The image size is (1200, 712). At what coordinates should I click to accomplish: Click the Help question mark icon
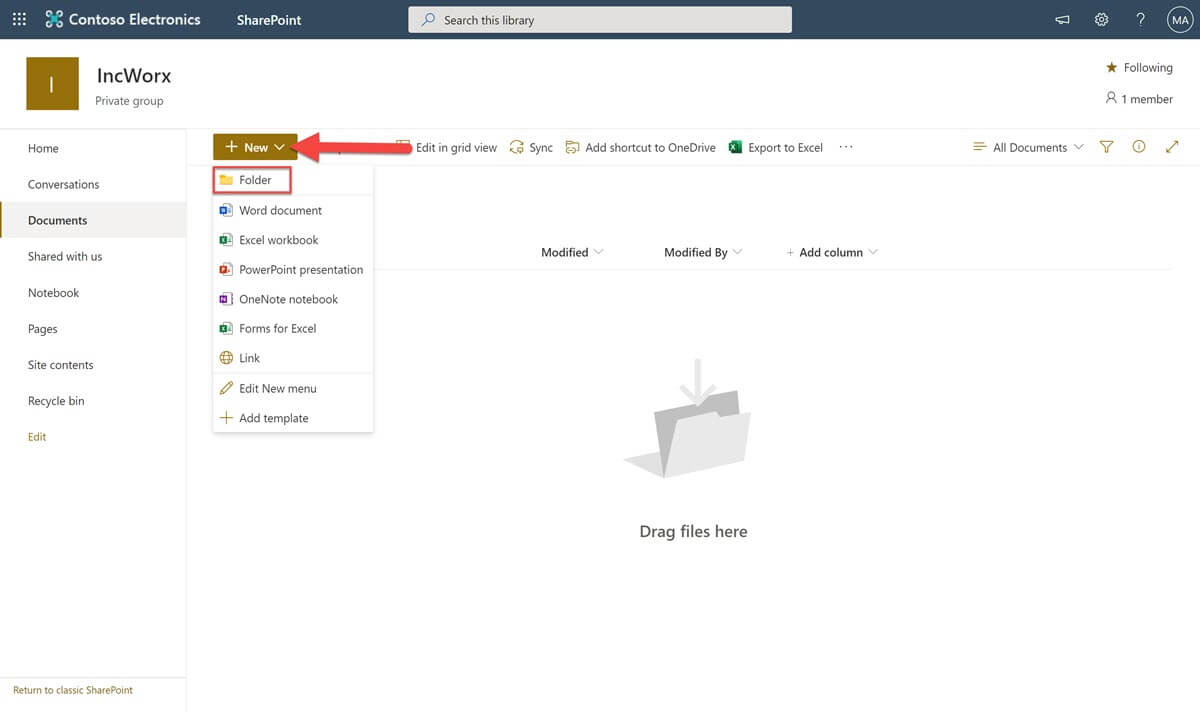pos(1140,19)
